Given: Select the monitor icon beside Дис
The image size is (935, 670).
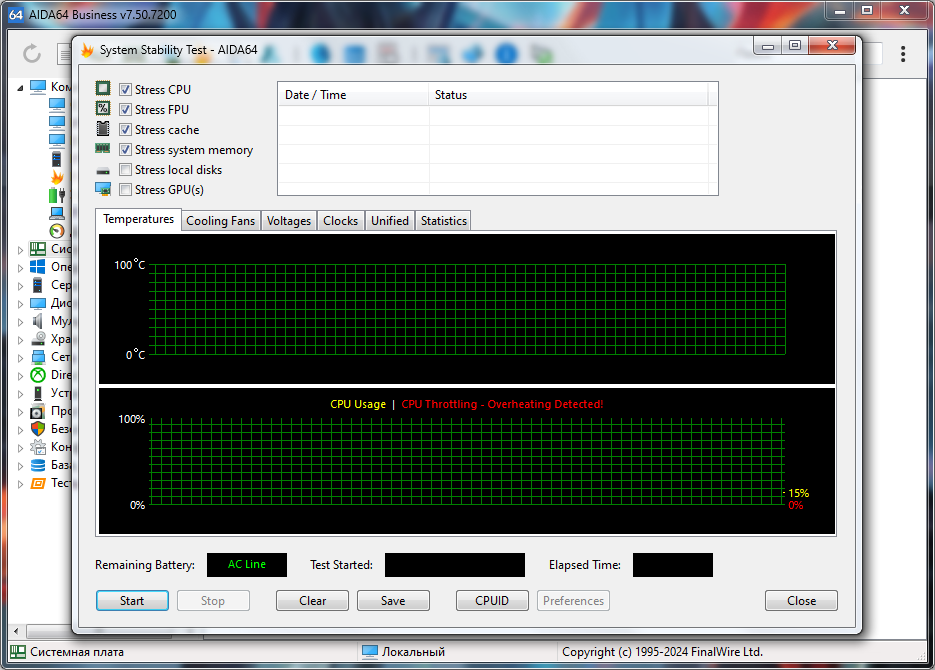Looking at the screenshot, I should (x=38, y=303).
